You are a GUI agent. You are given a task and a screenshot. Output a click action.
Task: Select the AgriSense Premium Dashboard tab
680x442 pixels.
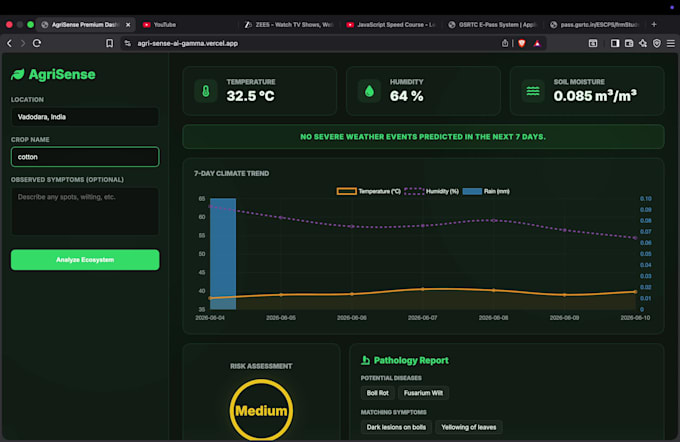[85, 25]
